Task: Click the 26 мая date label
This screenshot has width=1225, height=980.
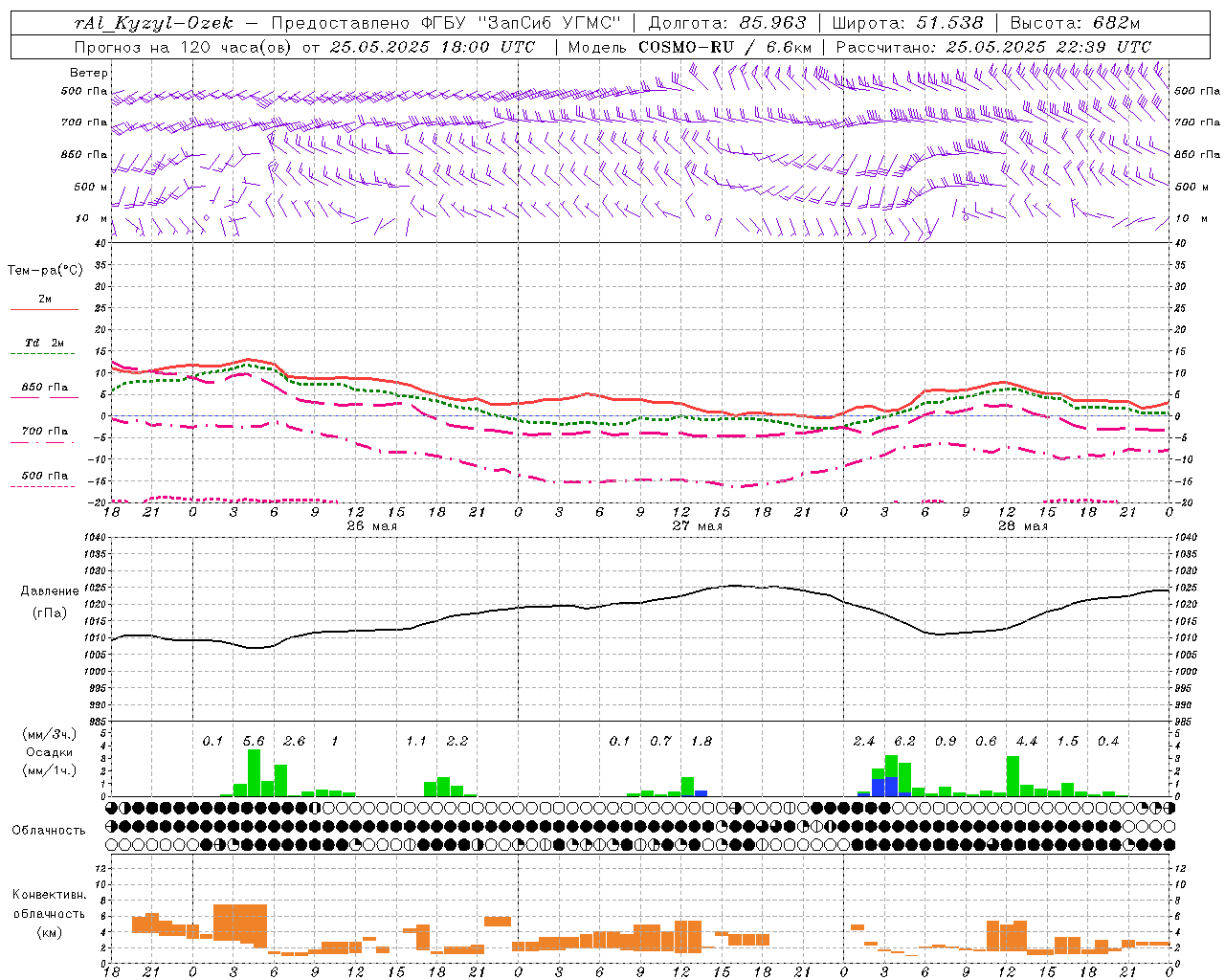Action: click(x=372, y=526)
